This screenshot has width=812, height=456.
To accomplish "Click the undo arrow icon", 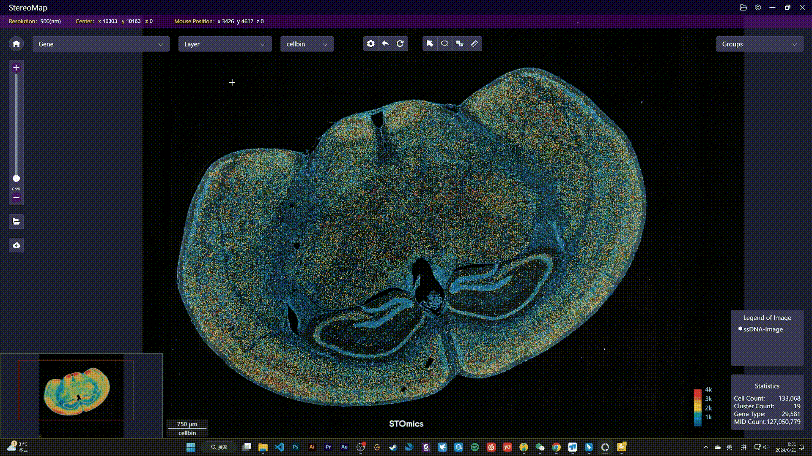I will tap(385, 44).
